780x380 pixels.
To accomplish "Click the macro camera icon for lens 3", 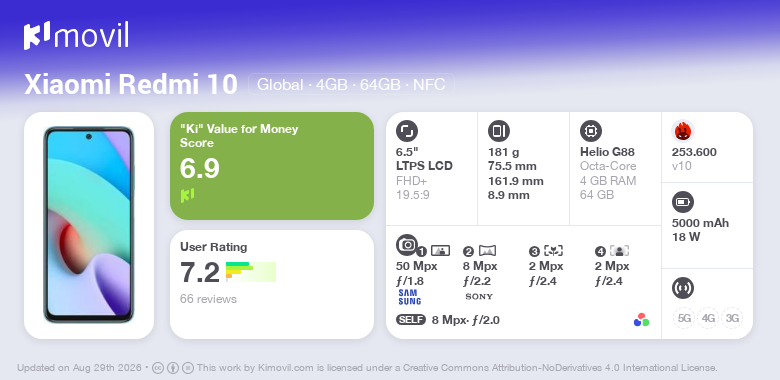I will [x=553, y=251].
